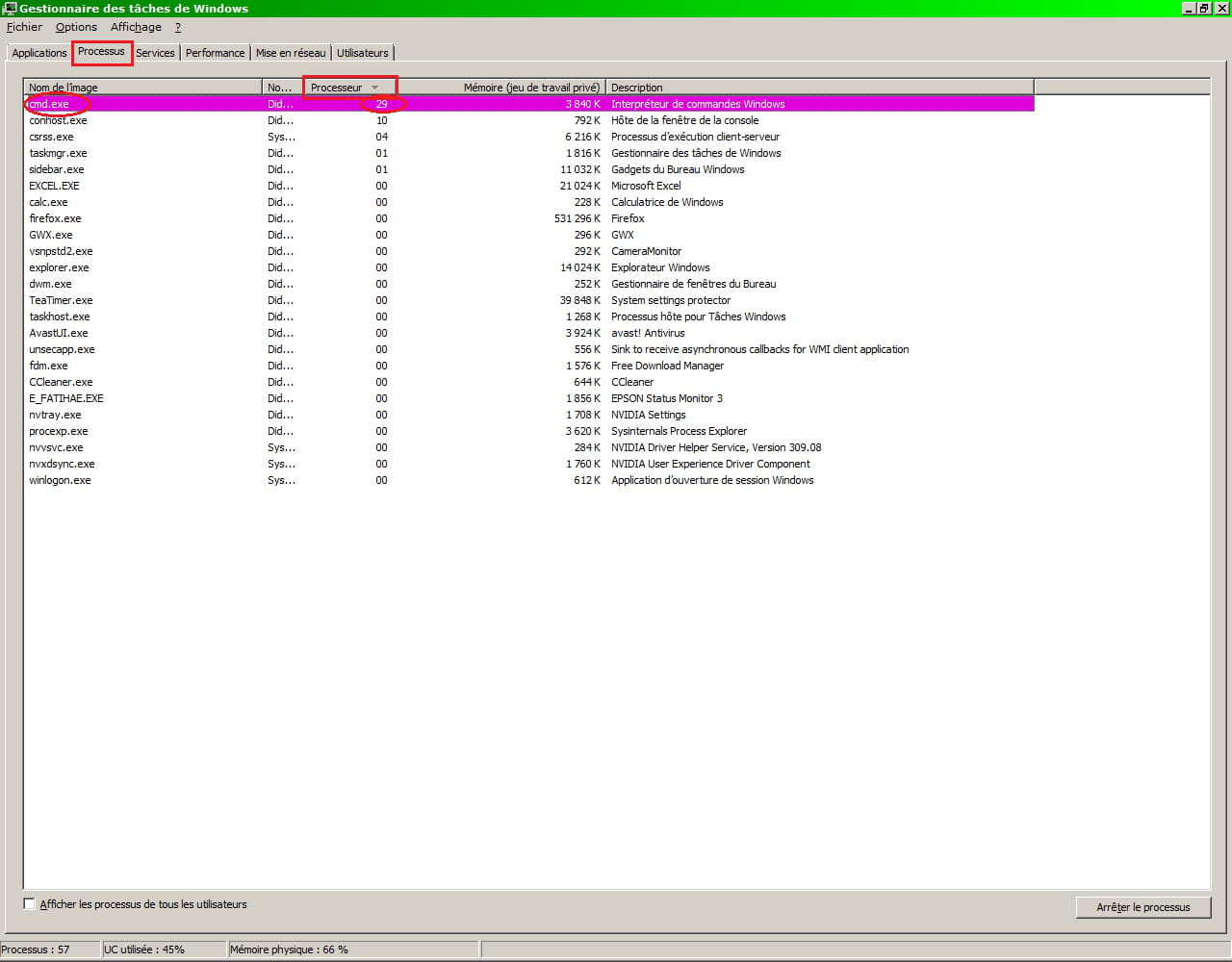The width and height of the screenshot is (1232, 962).
Task: Select the firefox.exe process row
Action: (x=56, y=218)
